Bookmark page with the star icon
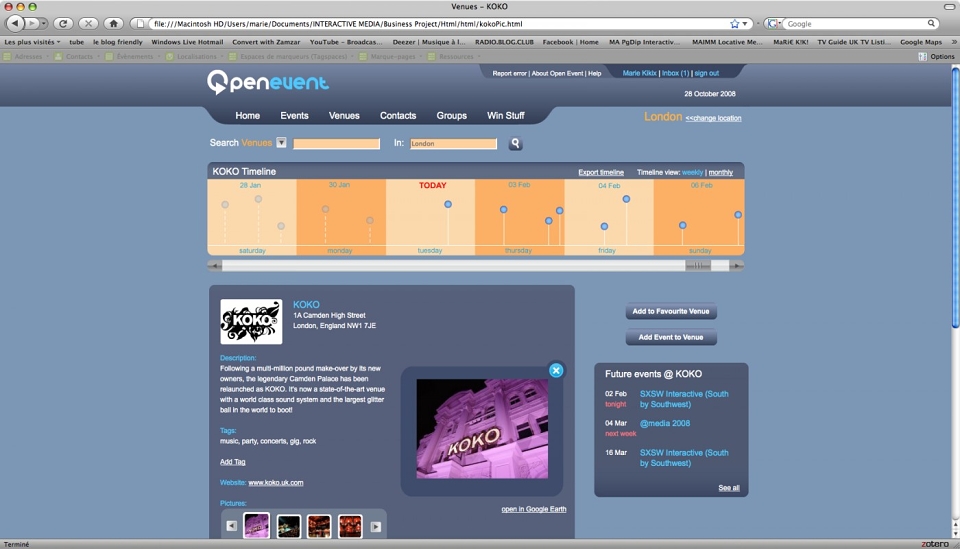Screen dimensions: 960x549 (x=735, y=24)
